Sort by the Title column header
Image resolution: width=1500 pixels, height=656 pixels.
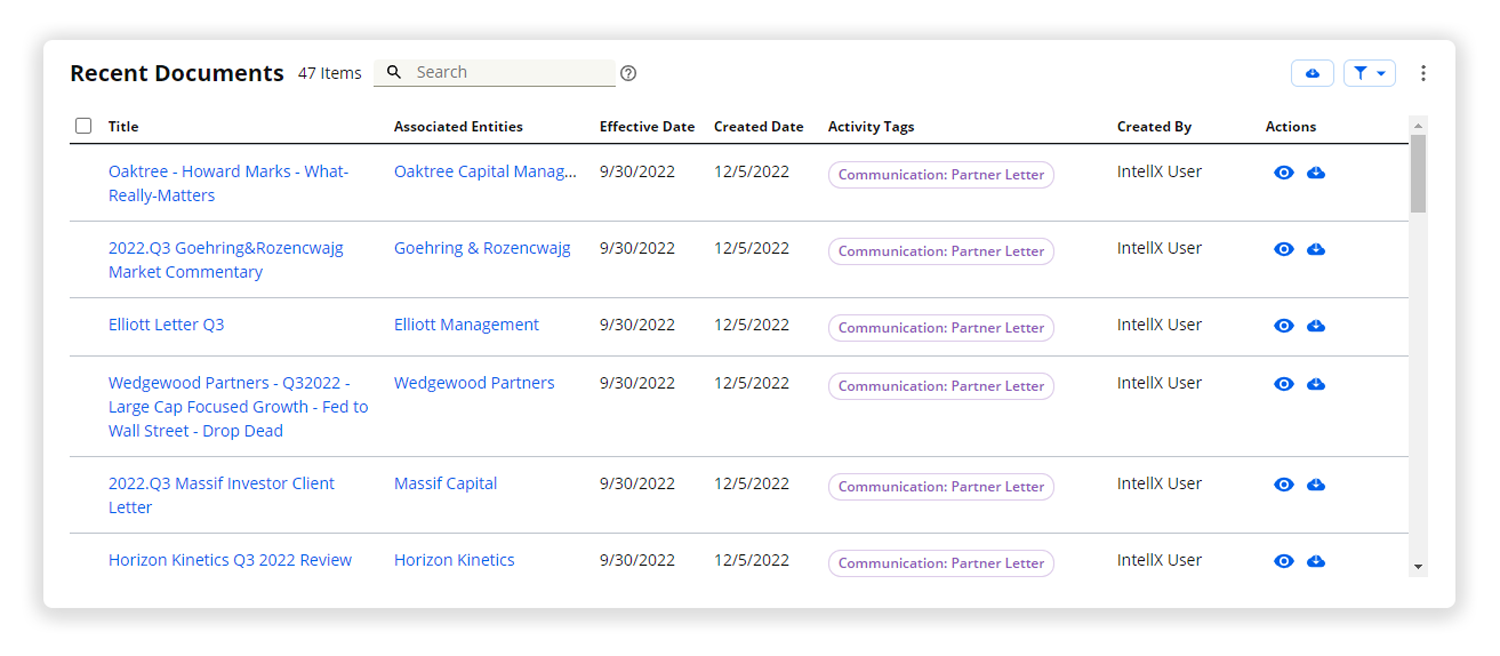123,127
